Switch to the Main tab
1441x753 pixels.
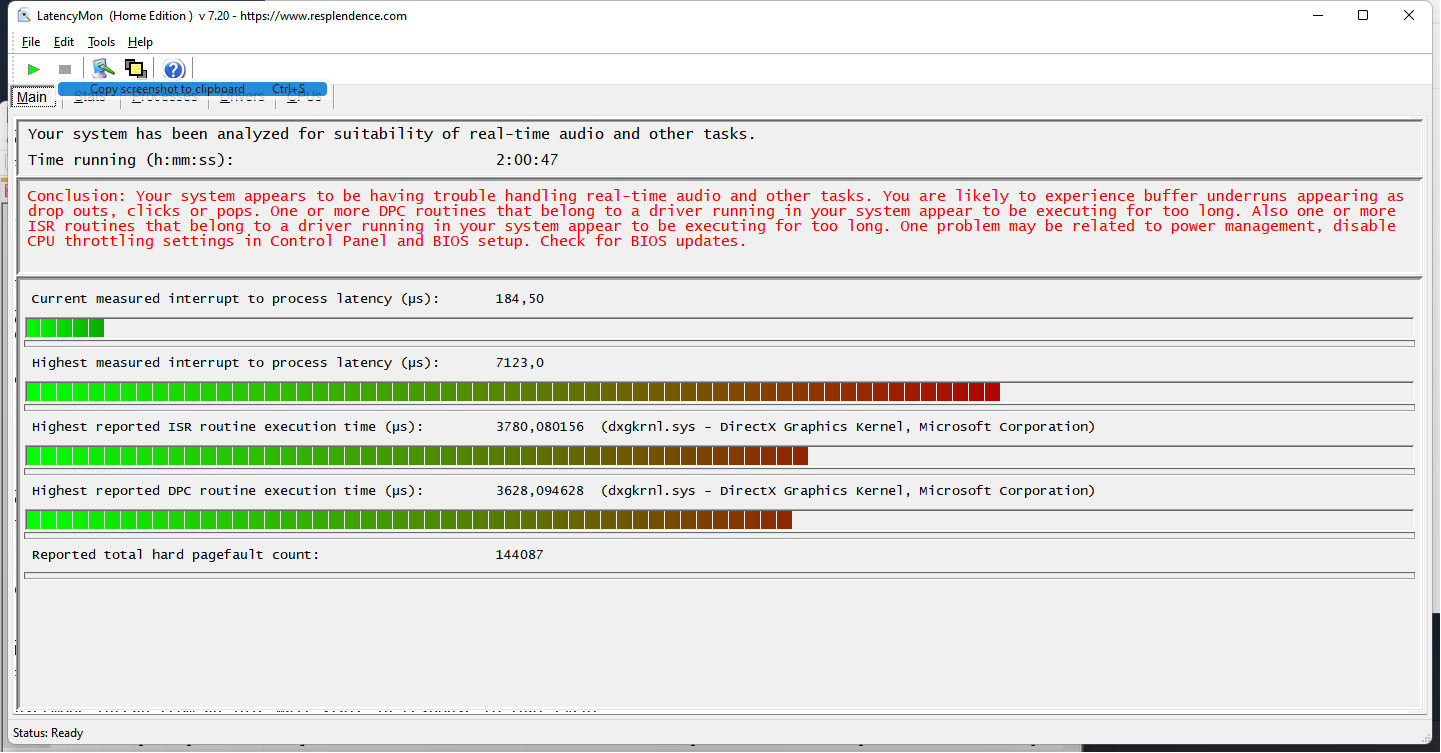(31, 97)
